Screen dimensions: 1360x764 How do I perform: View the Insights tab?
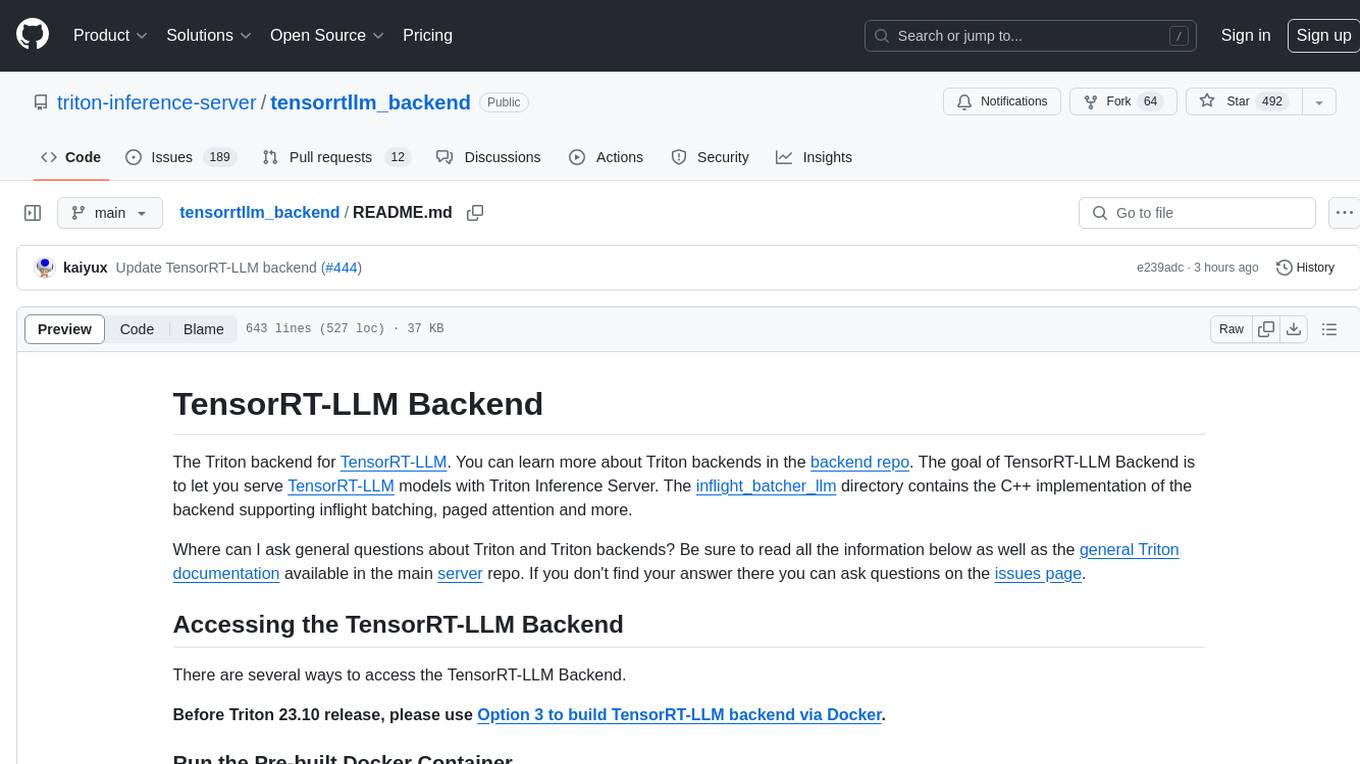coord(814,157)
